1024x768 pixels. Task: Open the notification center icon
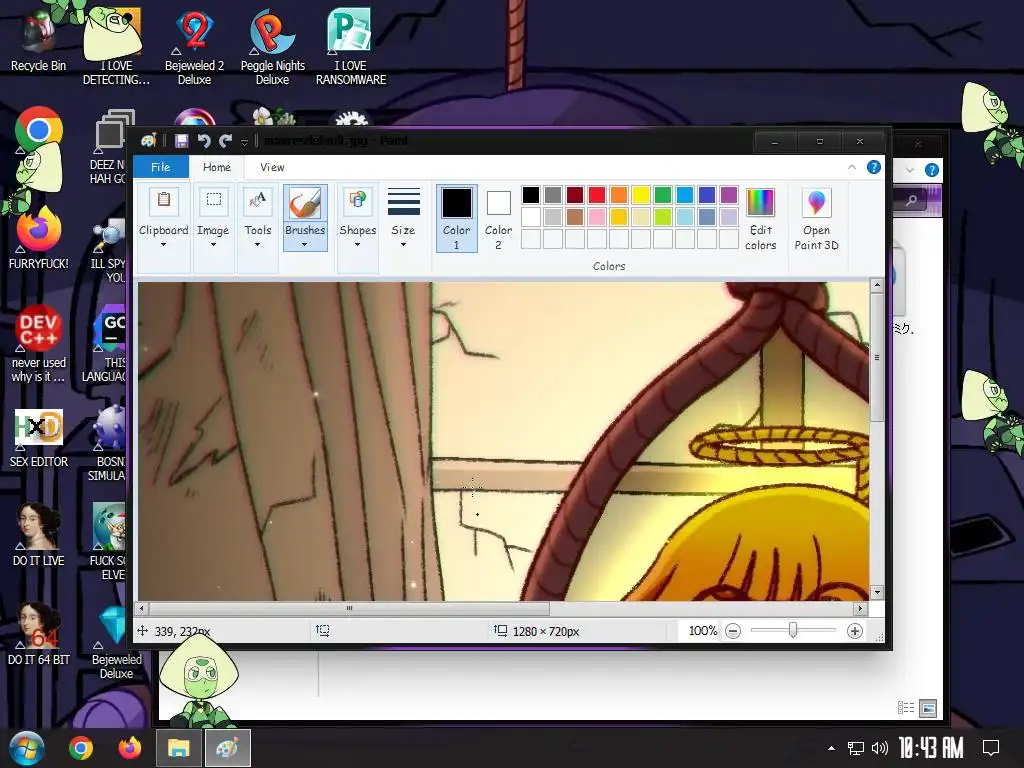tap(991, 748)
